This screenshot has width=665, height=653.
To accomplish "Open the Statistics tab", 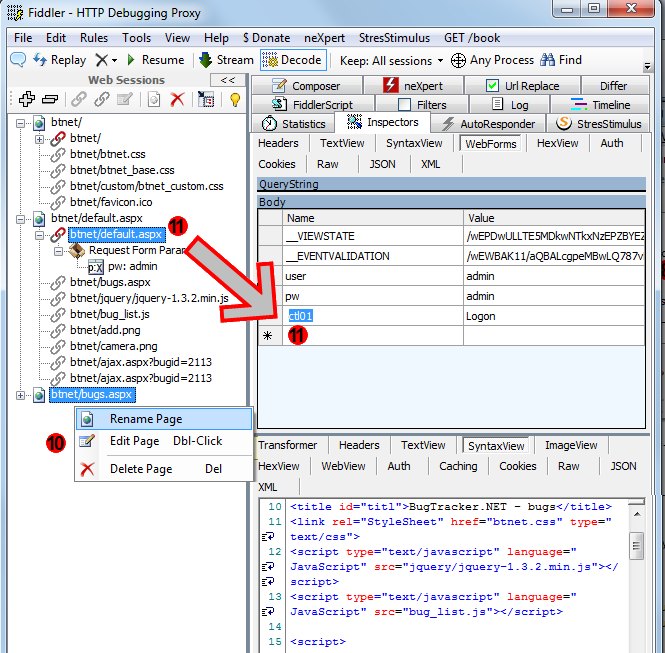I will [x=293, y=124].
